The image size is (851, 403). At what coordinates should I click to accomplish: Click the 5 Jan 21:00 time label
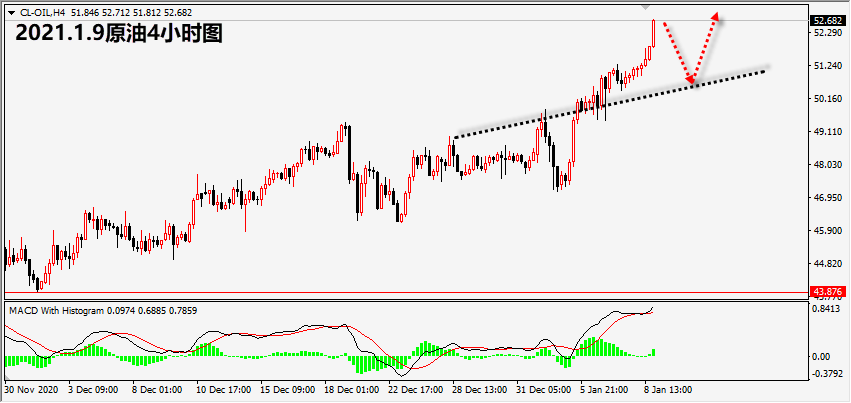[x=603, y=389]
